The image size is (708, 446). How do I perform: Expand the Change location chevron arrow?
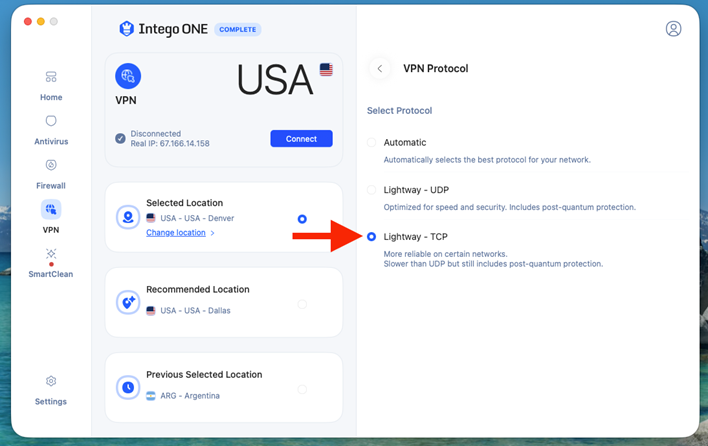[x=212, y=233]
